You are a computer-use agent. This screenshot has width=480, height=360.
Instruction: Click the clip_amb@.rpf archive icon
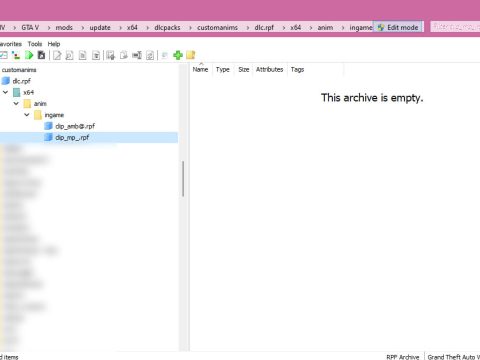click(x=49, y=126)
